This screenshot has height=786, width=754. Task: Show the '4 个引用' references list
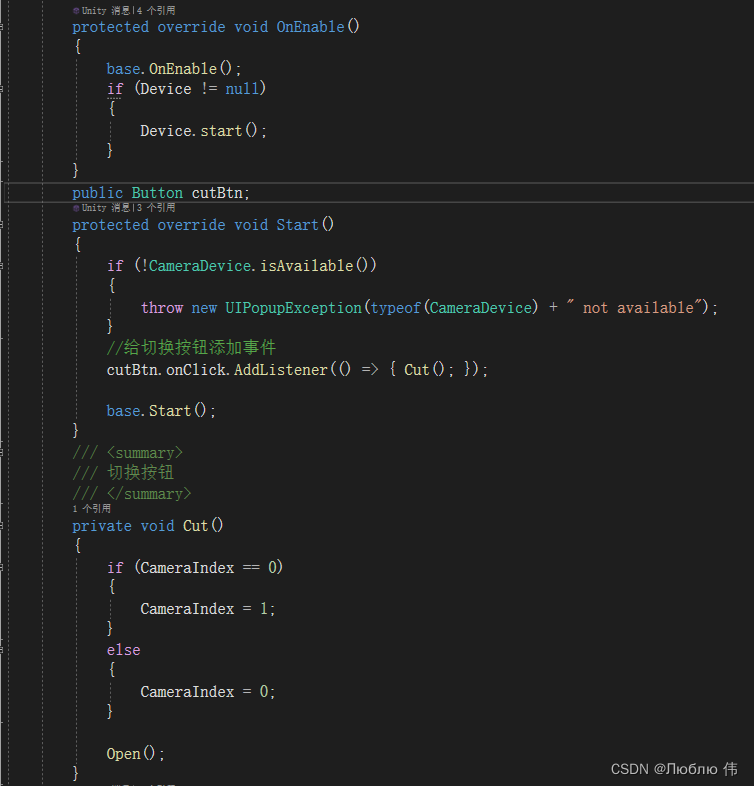[x=155, y=11]
